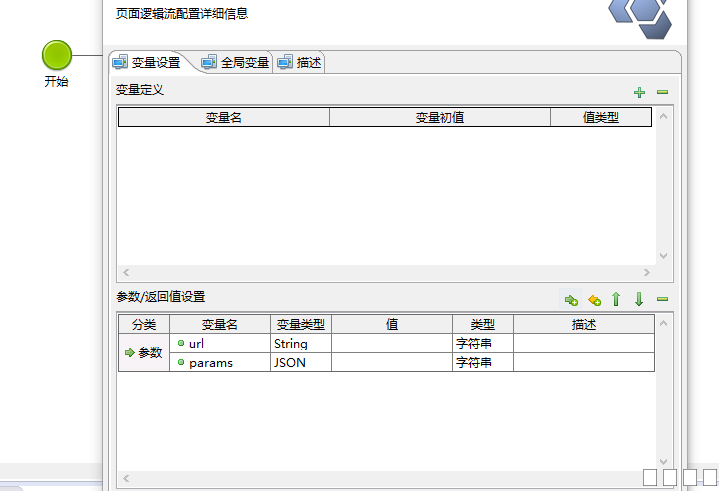
Task: Move row up with green up arrow
Action: 616,299
